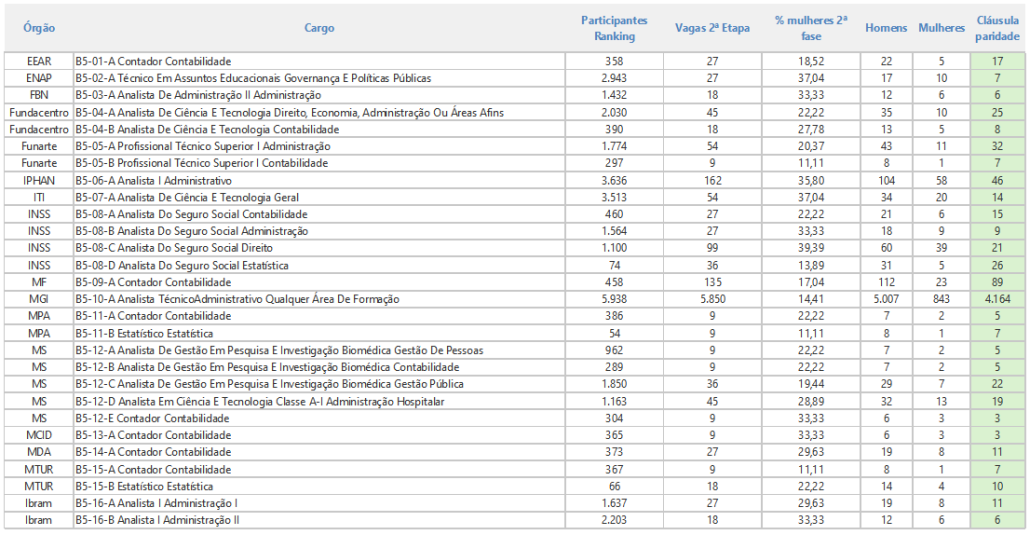Click the 5.007 Homens value cell
The height and width of the screenshot is (535, 1030).
pyautogui.click(x=886, y=300)
